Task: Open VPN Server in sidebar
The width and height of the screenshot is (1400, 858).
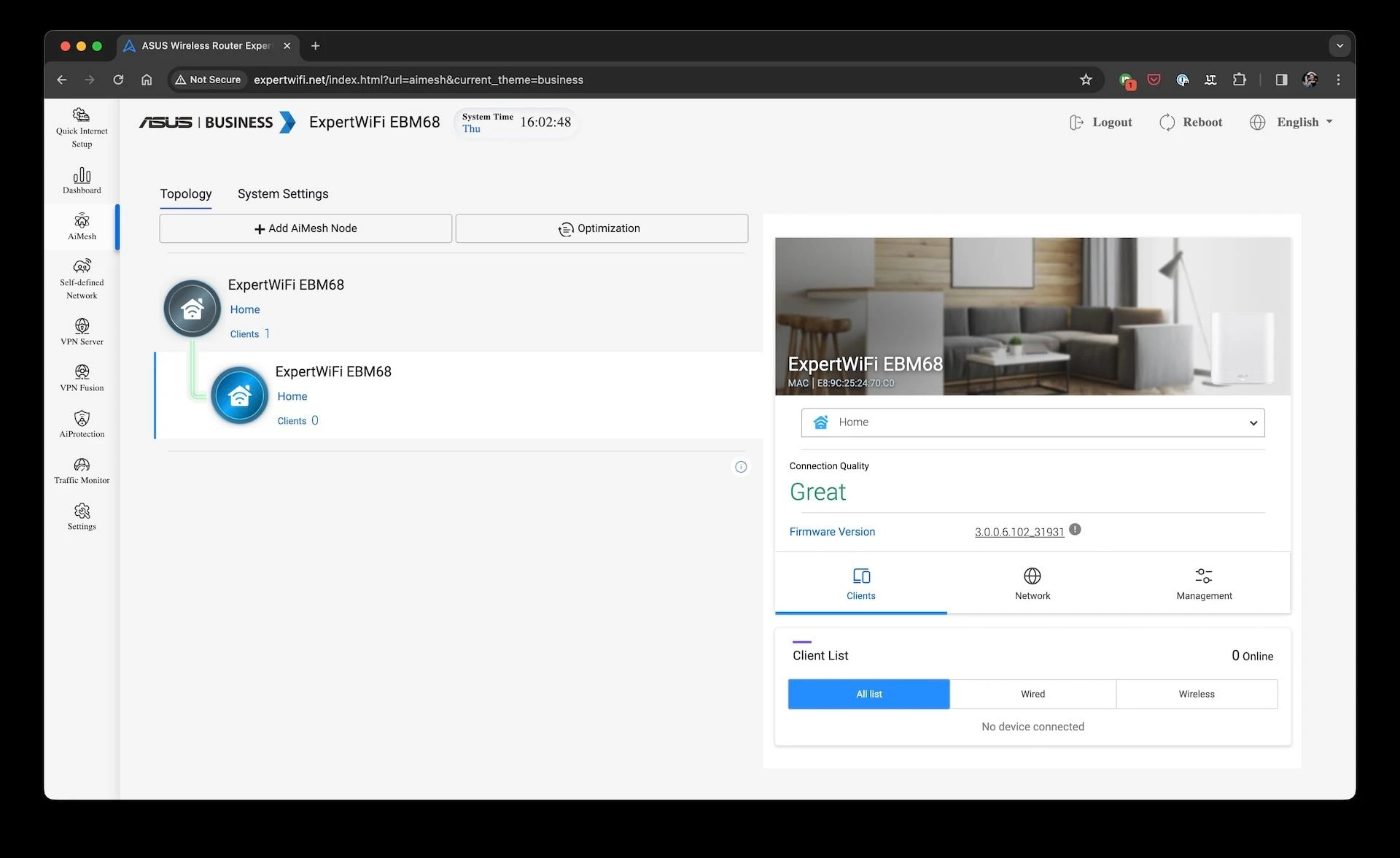Action: tap(82, 332)
